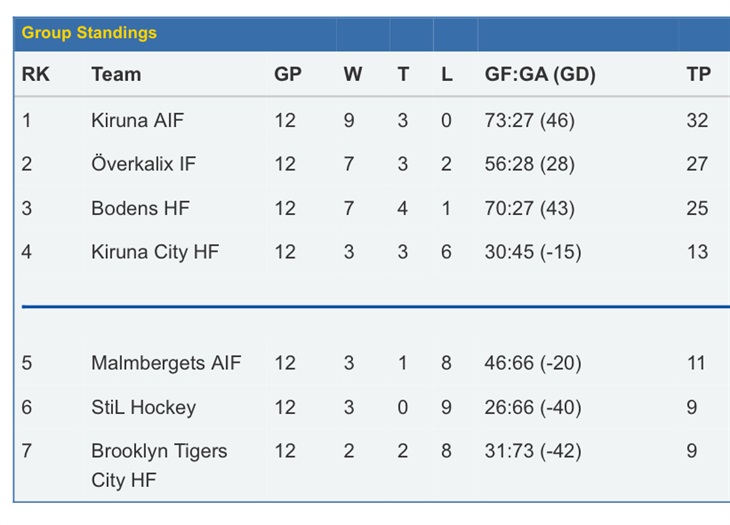Select the Malmbergets AIF team name
Viewport: 730px width, 525px height.
[x=166, y=363]
